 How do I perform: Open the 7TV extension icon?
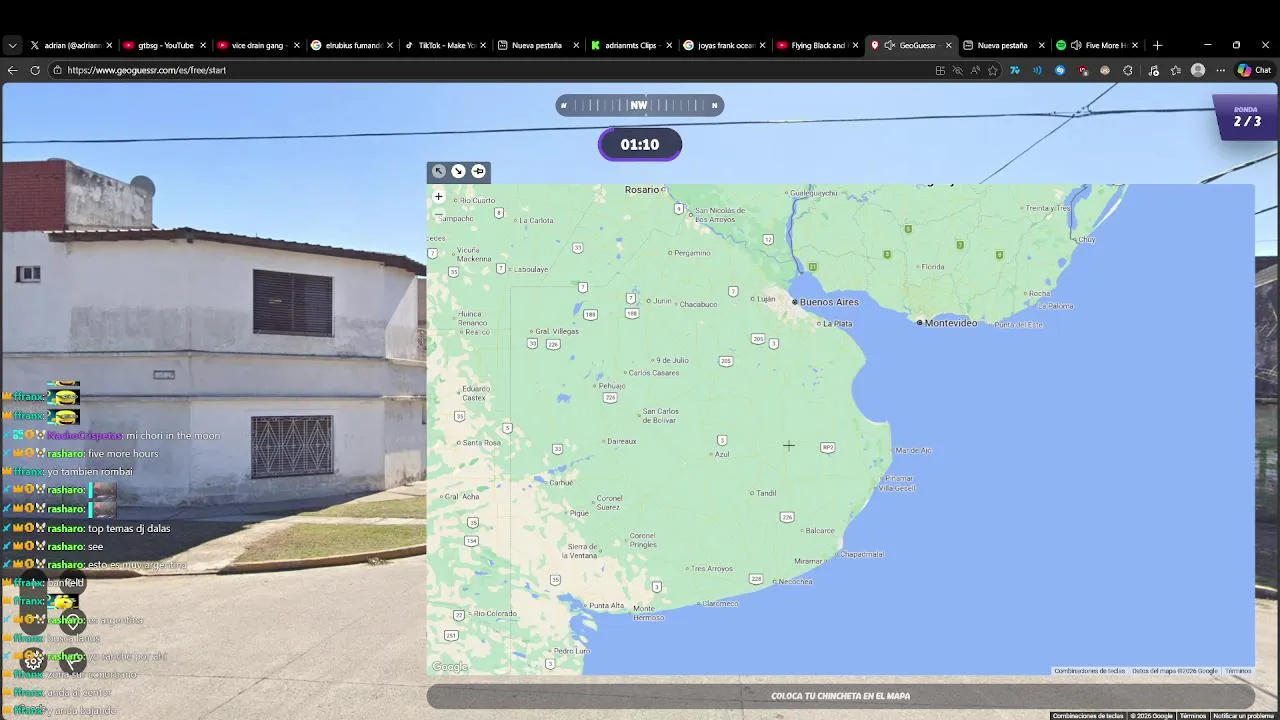pos(1015,70)
